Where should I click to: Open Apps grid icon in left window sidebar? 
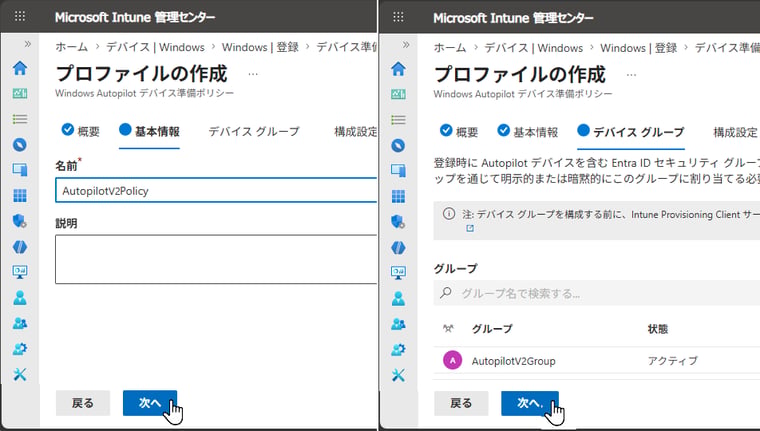pyautogui.click(x=20, y=195)
